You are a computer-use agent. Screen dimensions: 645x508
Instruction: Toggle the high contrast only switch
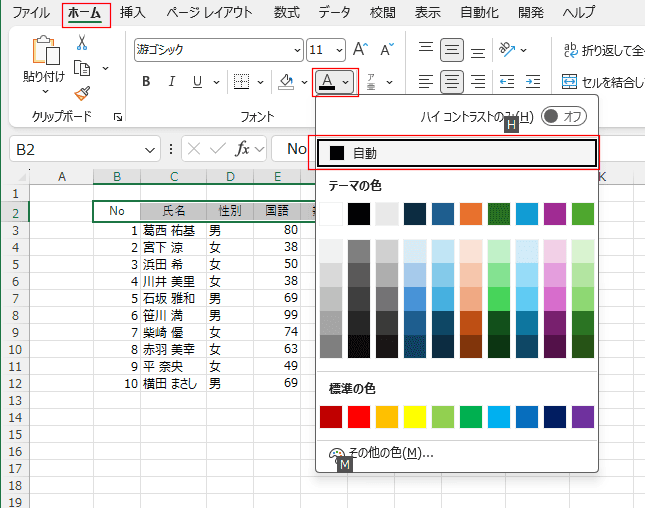tap(563, 116)
